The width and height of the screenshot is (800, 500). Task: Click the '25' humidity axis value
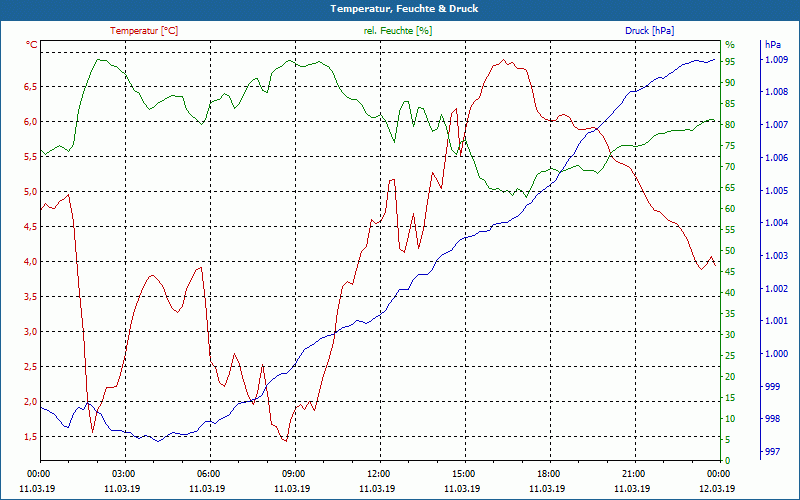(730, 356)
